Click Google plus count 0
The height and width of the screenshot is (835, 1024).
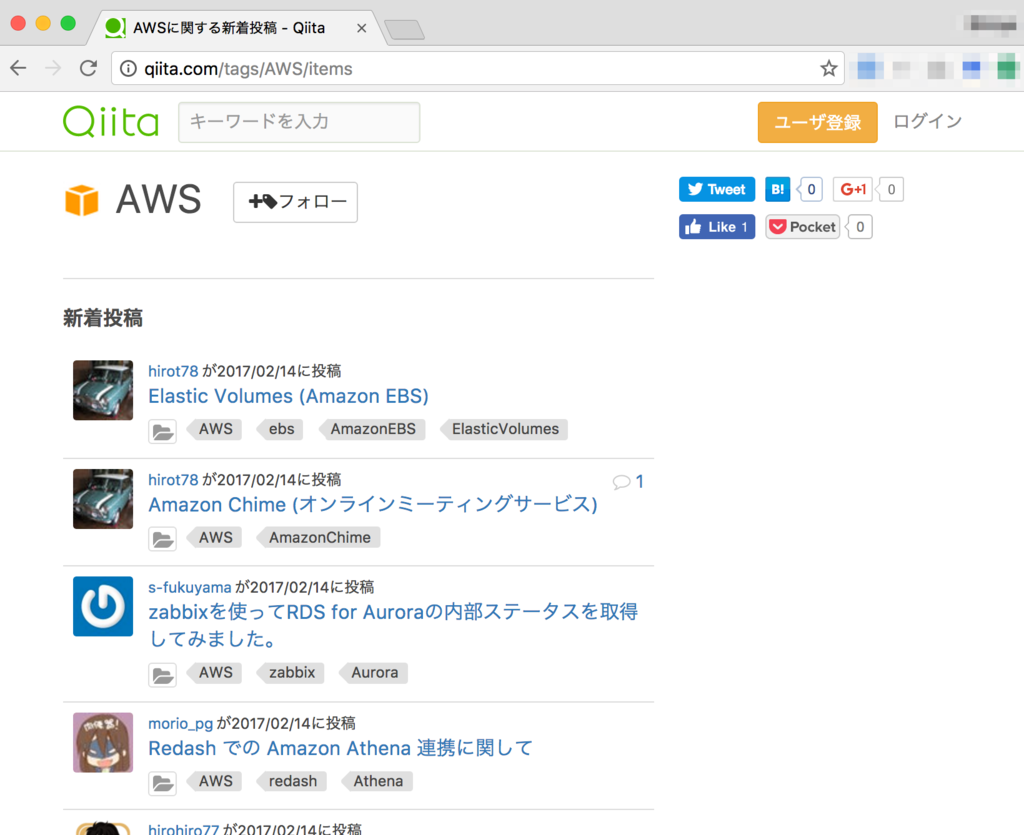click(891, 189)
